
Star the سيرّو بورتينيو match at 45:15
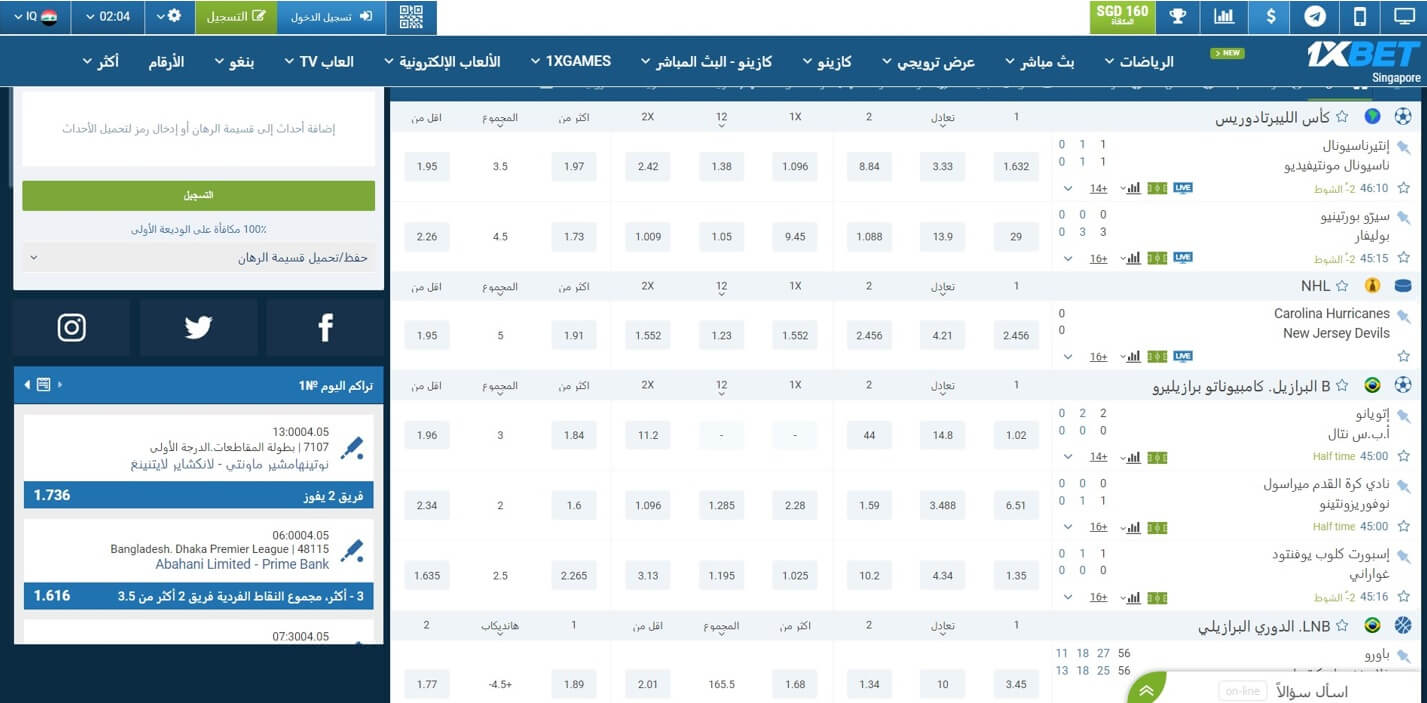1404,258
